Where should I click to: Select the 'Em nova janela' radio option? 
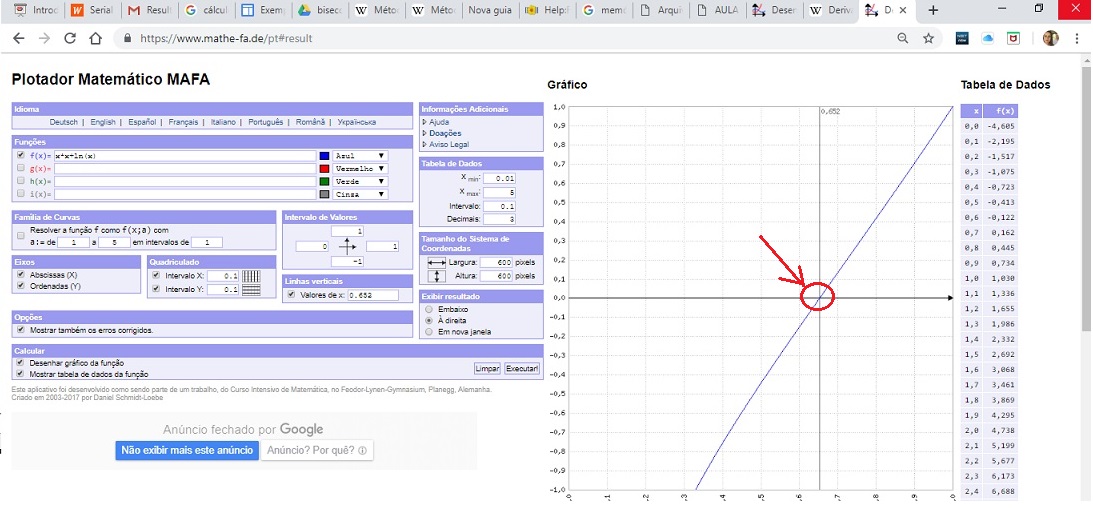(x=430, y=331)
